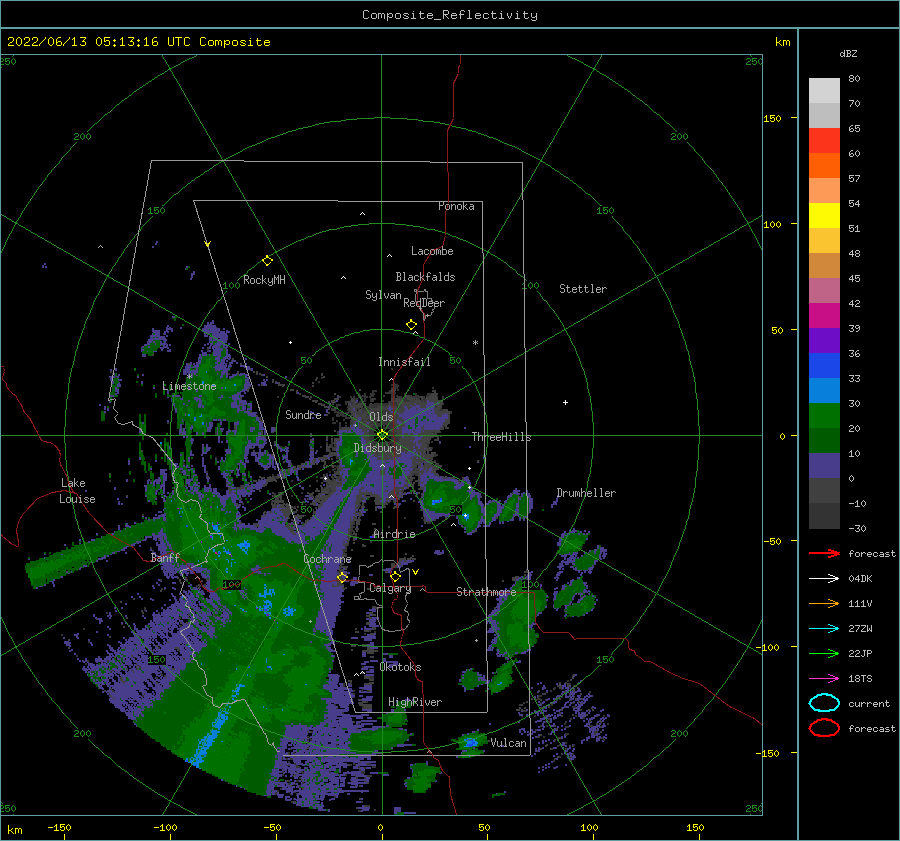Click the red forecast arrow in legend
900x841 pixels.
[x=824, y=553]
